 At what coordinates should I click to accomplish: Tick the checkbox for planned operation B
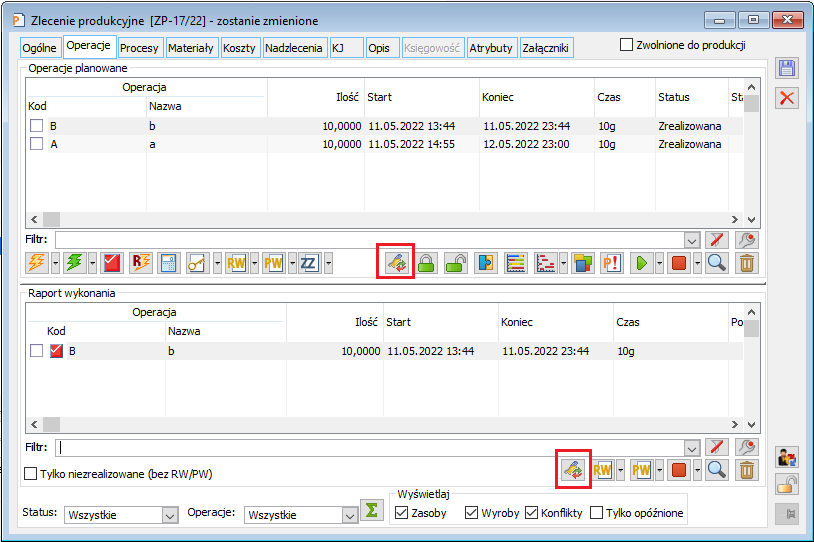[36, 126]
